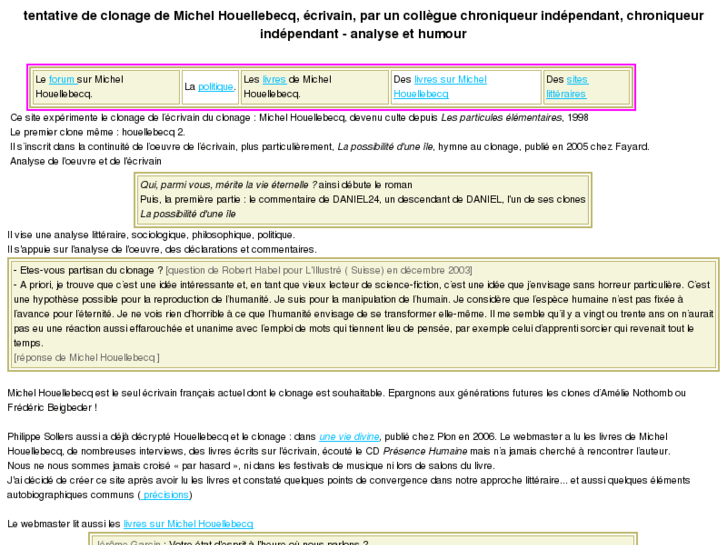Click the italic 'Présence Humaine' CD title
727x545 pixels.
pyautogui.click(x=425, y=451)
